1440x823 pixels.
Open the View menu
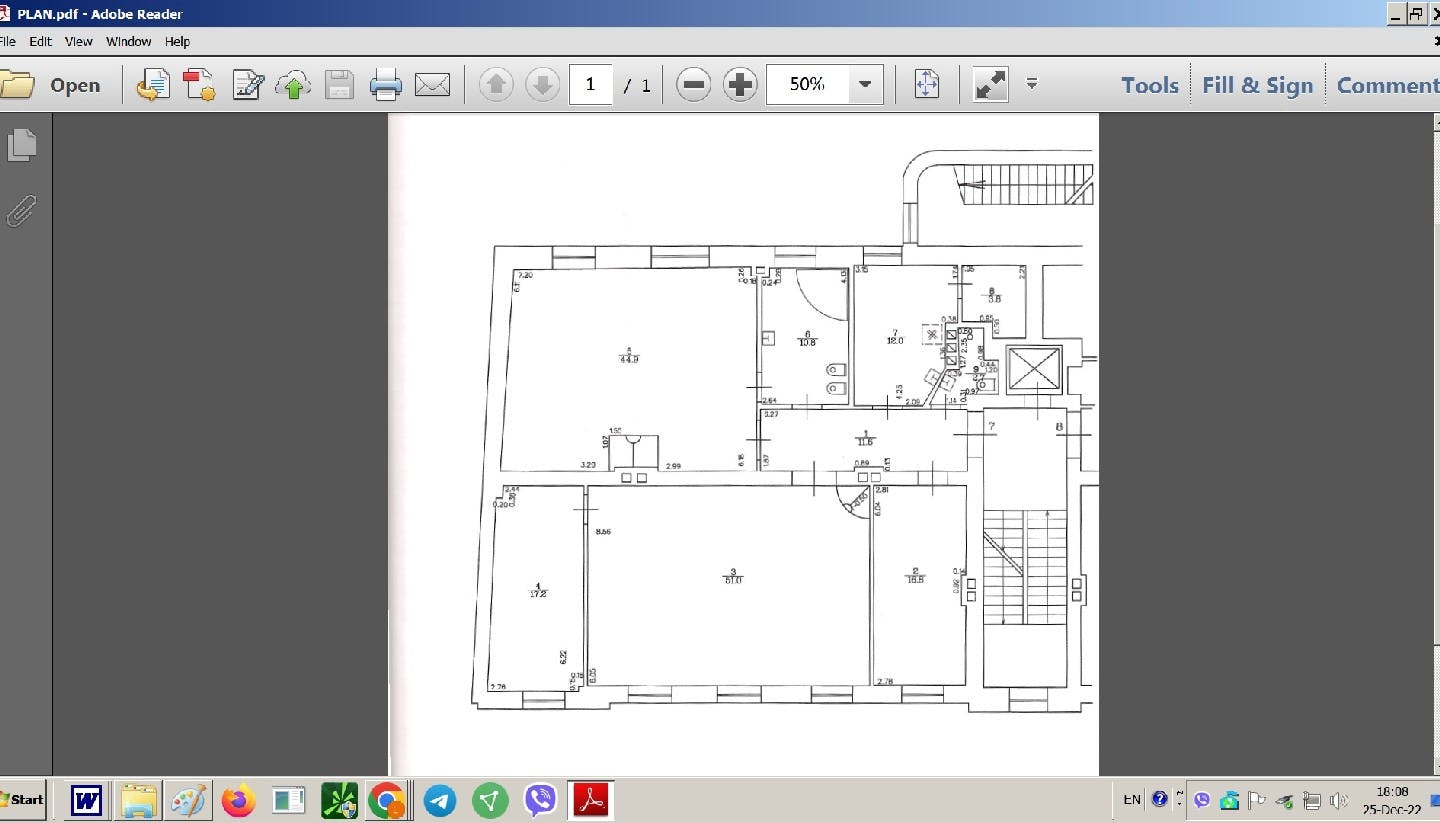pyautogui.click(x=78, y=41)
